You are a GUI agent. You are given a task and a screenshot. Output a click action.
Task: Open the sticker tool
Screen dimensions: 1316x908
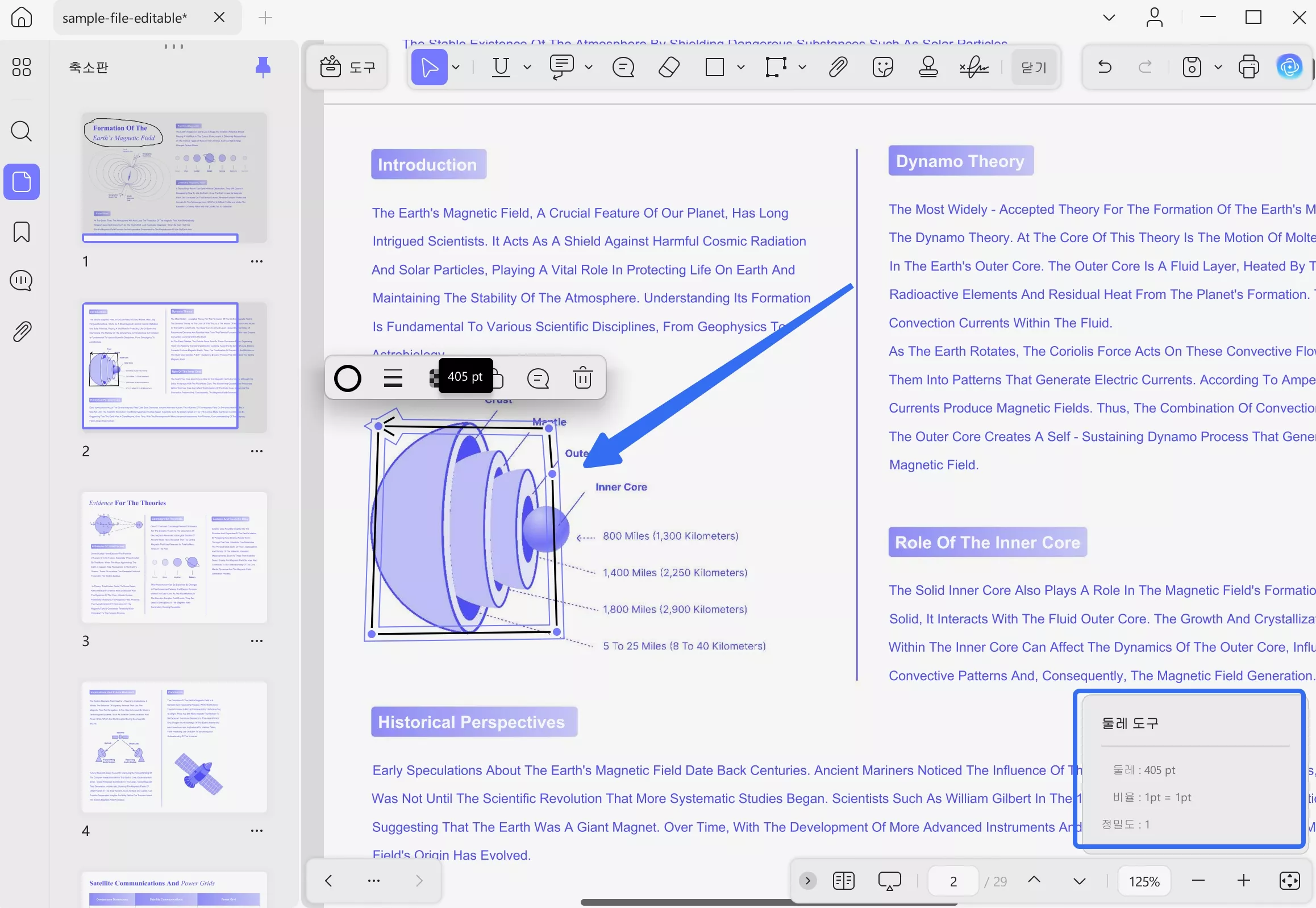point(883,67)
